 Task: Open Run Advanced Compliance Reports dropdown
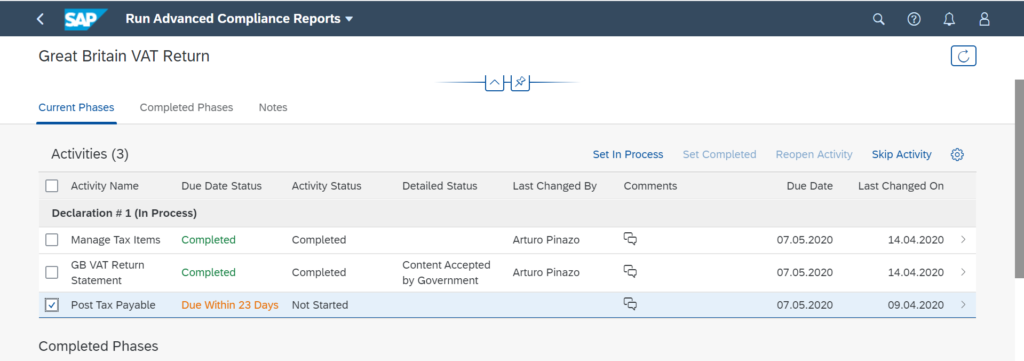point(239,19)
